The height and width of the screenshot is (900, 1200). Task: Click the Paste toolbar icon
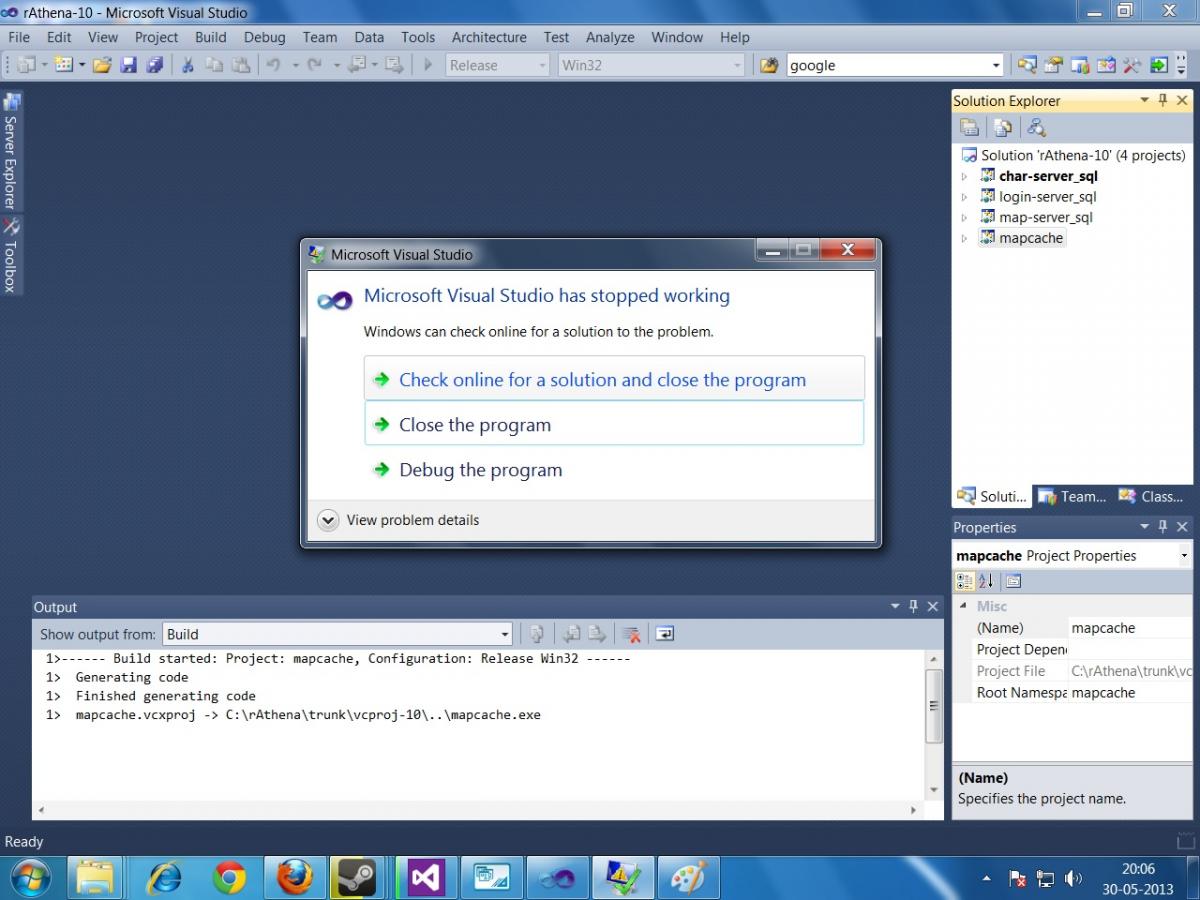click(240, 65)
